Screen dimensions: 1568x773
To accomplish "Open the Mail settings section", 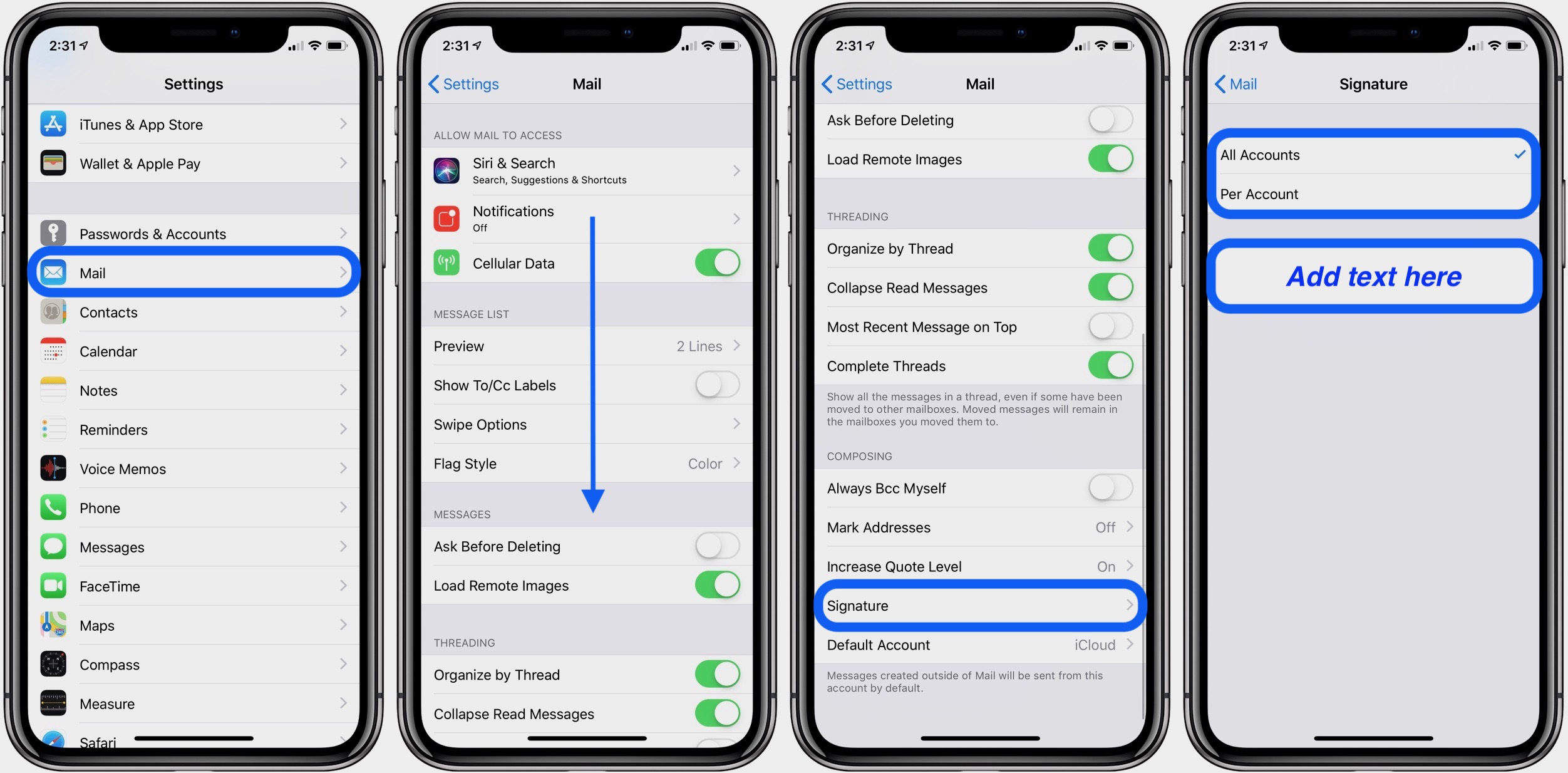I will pyautogui.click(x=195, y=272).
